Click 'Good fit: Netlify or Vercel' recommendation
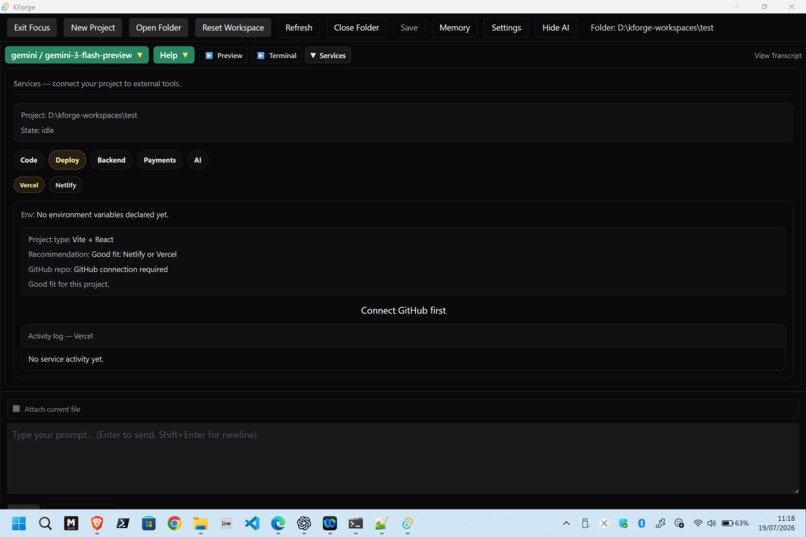This screenshot has width=806, height=537. tap(134, 254)
